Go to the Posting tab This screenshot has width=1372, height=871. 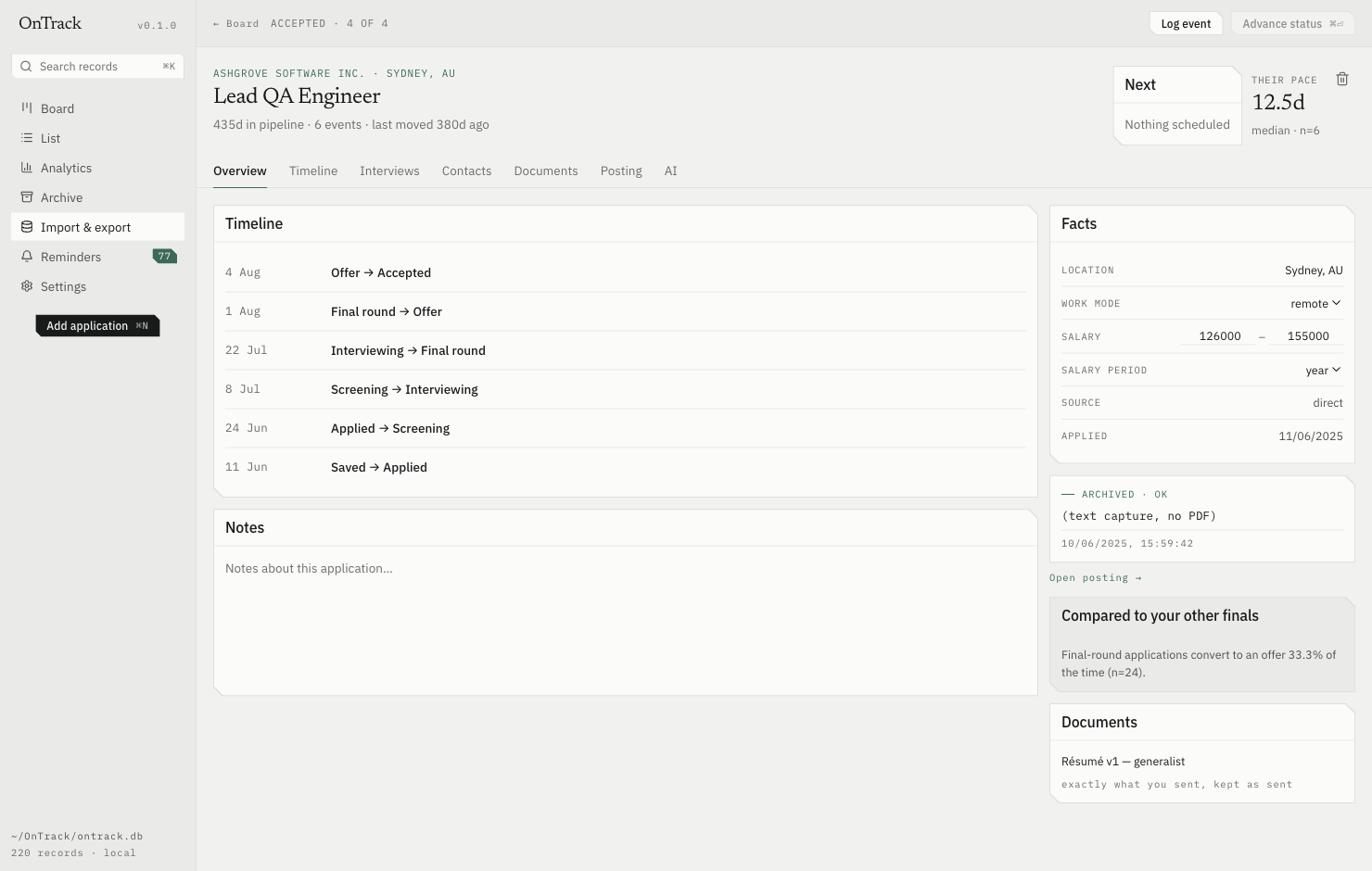pos(621,171)
